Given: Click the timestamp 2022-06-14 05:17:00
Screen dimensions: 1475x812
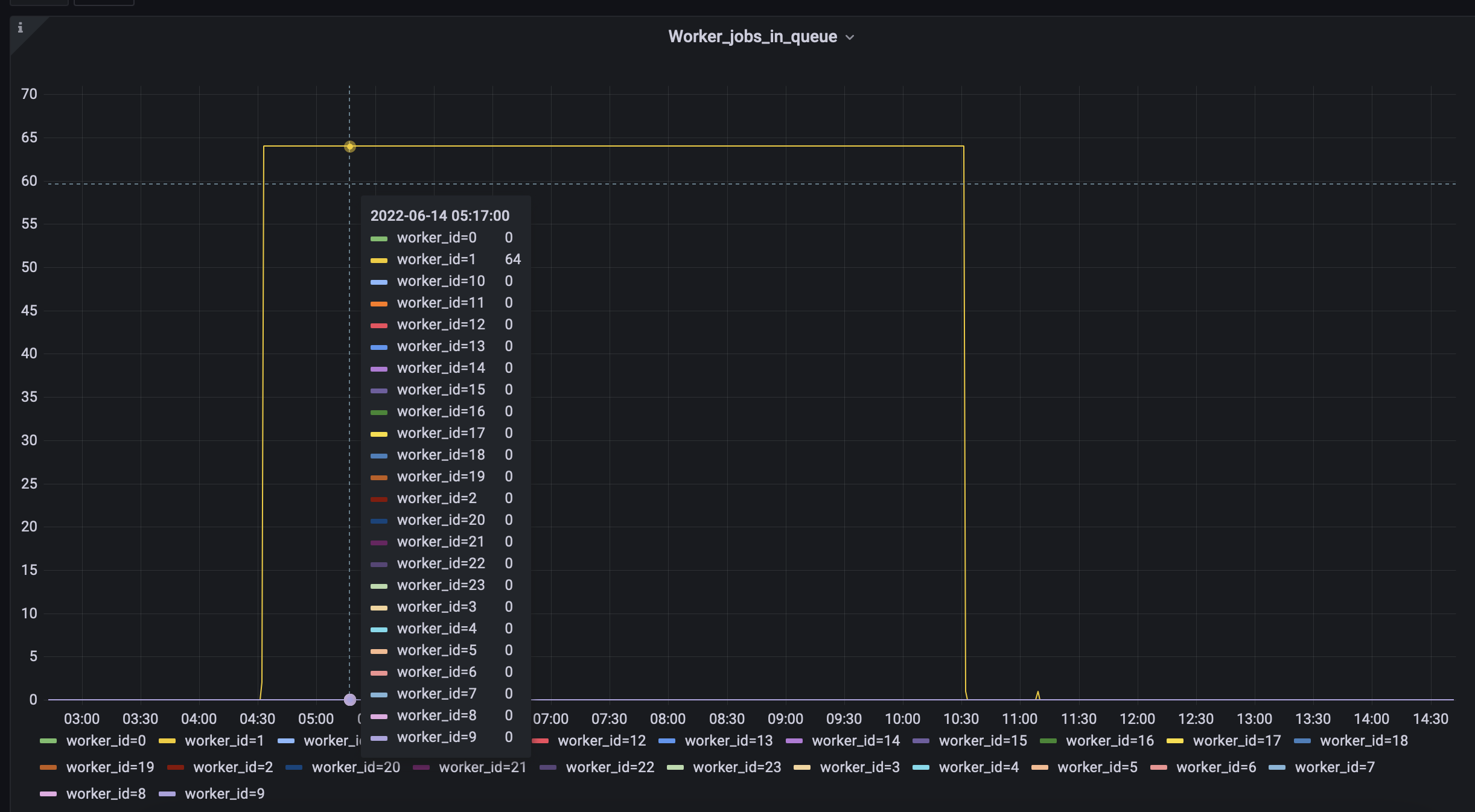Looking at the screenshot, I should tap(440, 215).
